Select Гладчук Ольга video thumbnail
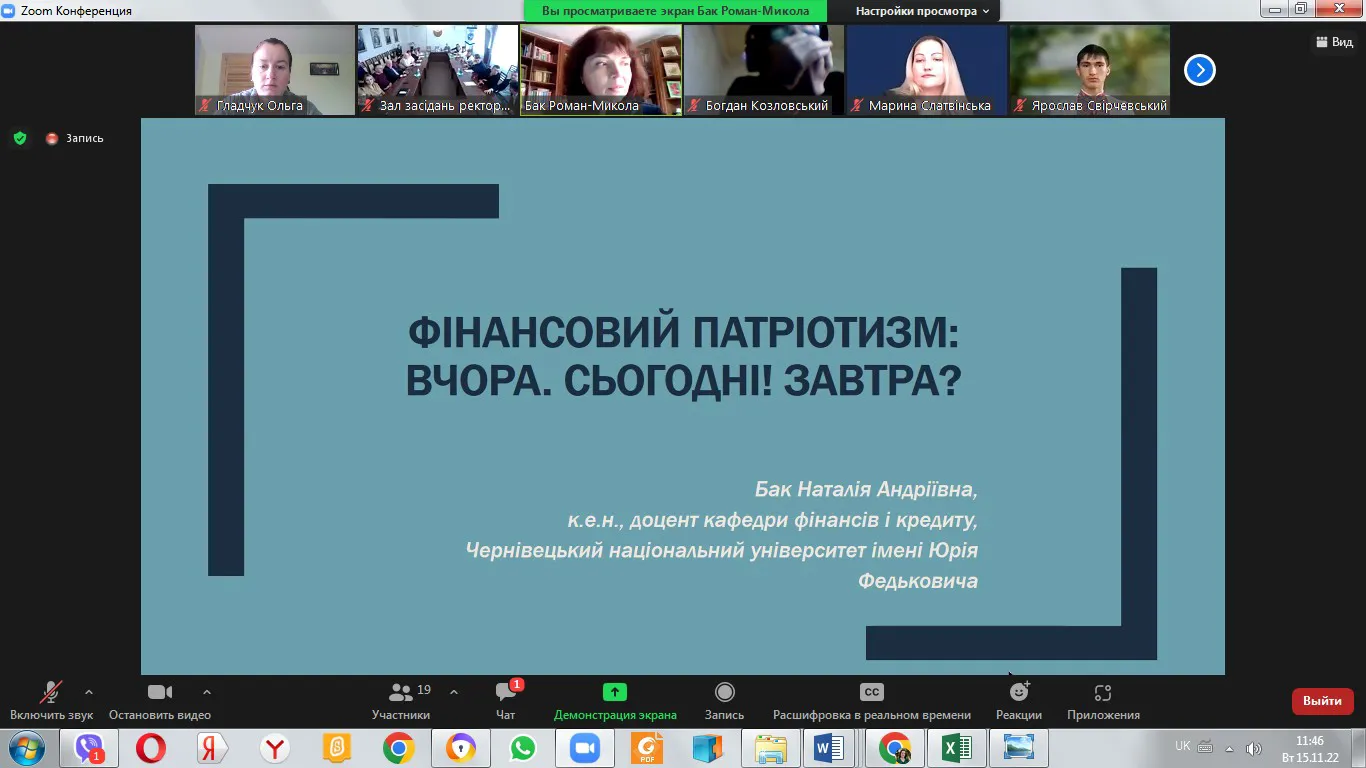Image resolution: width=1366 pixels, height=768 pixels. [275, 70]
